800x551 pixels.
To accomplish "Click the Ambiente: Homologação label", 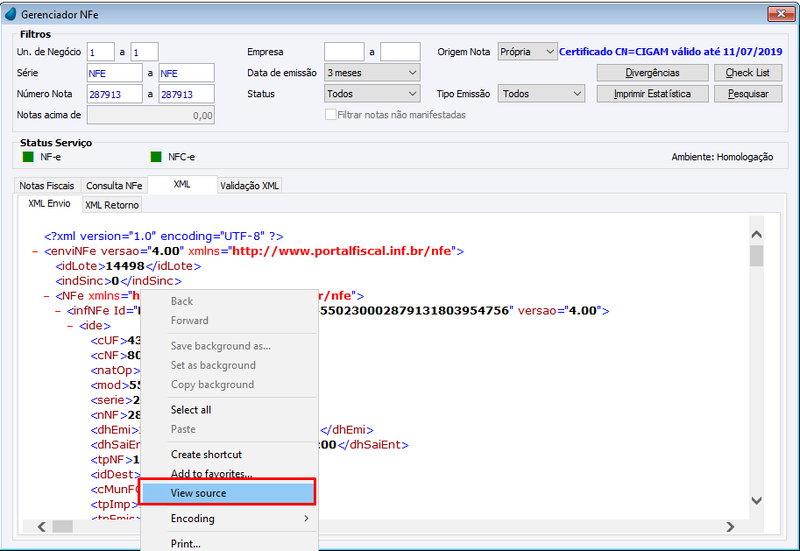I will pos(722,157).
